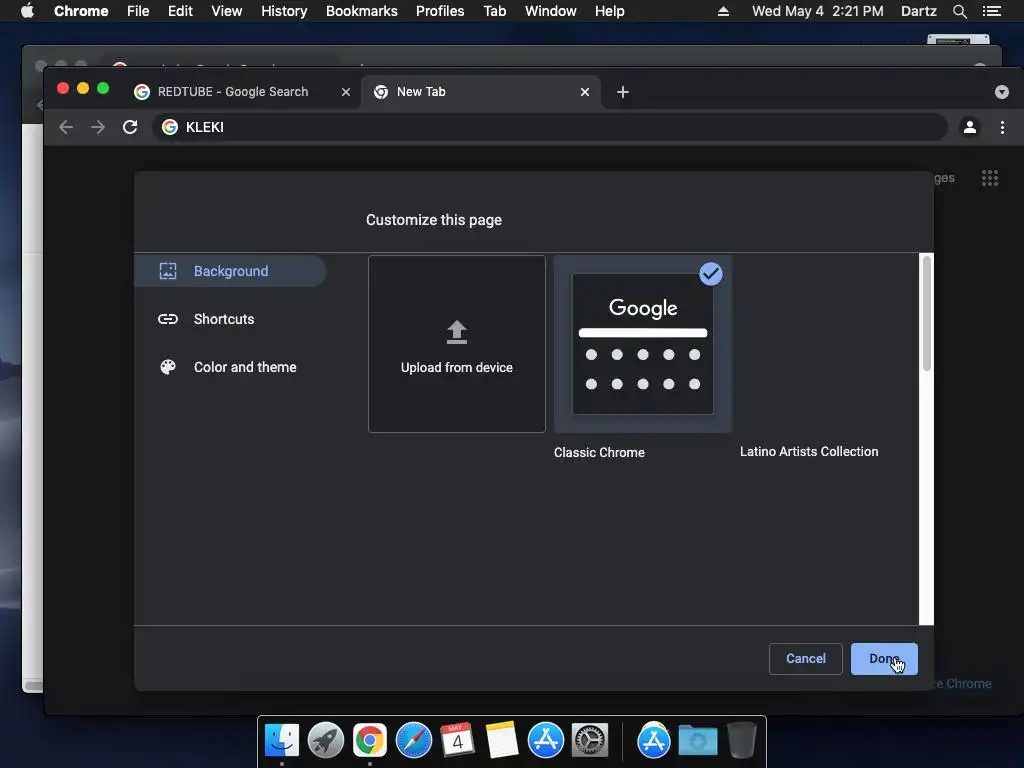Click the date and time in menu bar

(x=818, y=11)
